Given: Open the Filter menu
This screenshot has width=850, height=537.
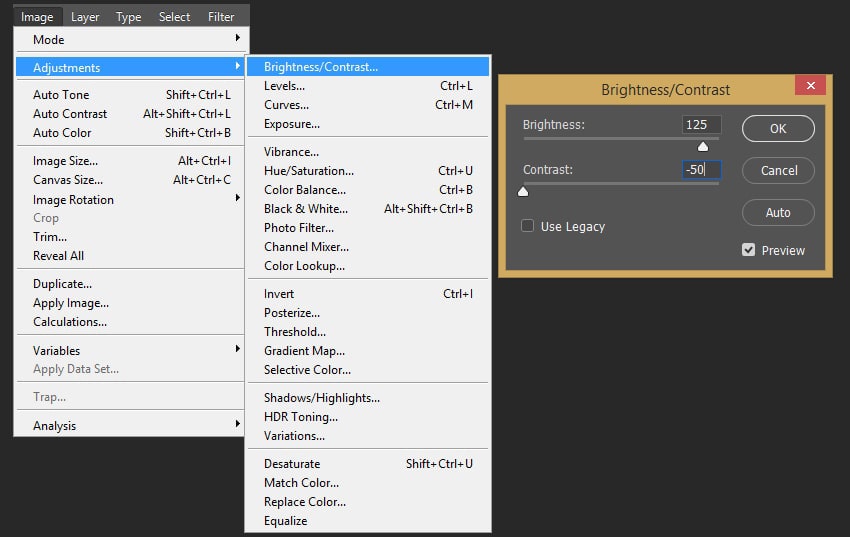Looking at the screenshot, I should [x=221, y=16].
